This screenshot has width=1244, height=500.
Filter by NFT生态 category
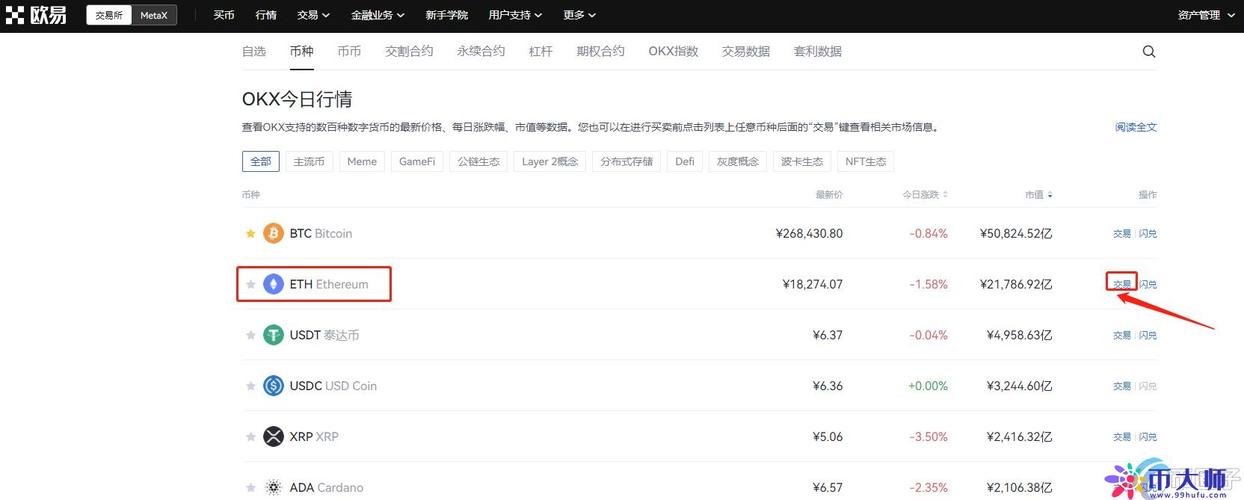(x=866, y=161)
